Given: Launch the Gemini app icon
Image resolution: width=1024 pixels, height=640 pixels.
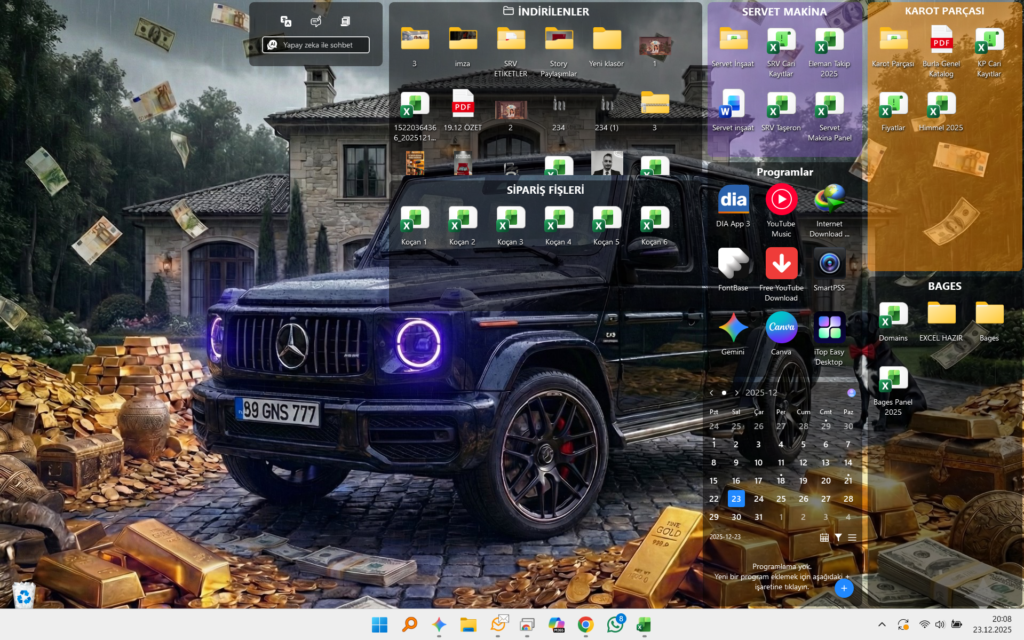Looking at the screenshot, I should tap(733, 327).
